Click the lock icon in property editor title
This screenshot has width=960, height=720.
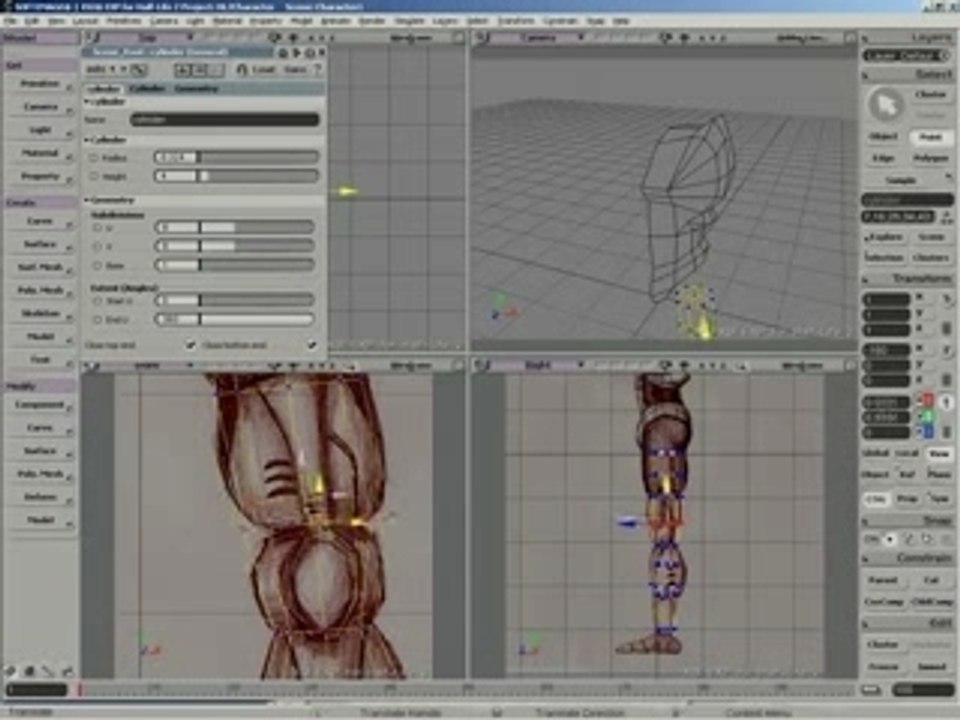282,53
